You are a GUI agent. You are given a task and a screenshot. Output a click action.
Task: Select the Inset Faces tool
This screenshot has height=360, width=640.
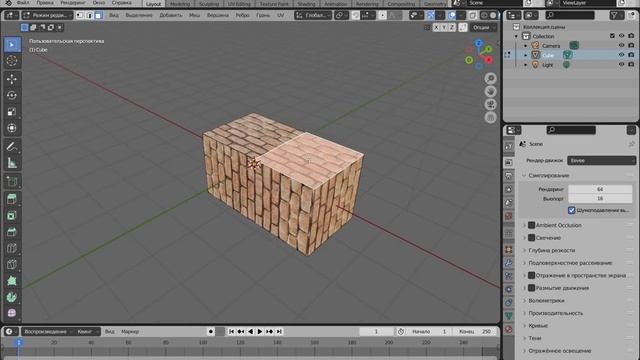pyautogui.click(x=12, y=215)
